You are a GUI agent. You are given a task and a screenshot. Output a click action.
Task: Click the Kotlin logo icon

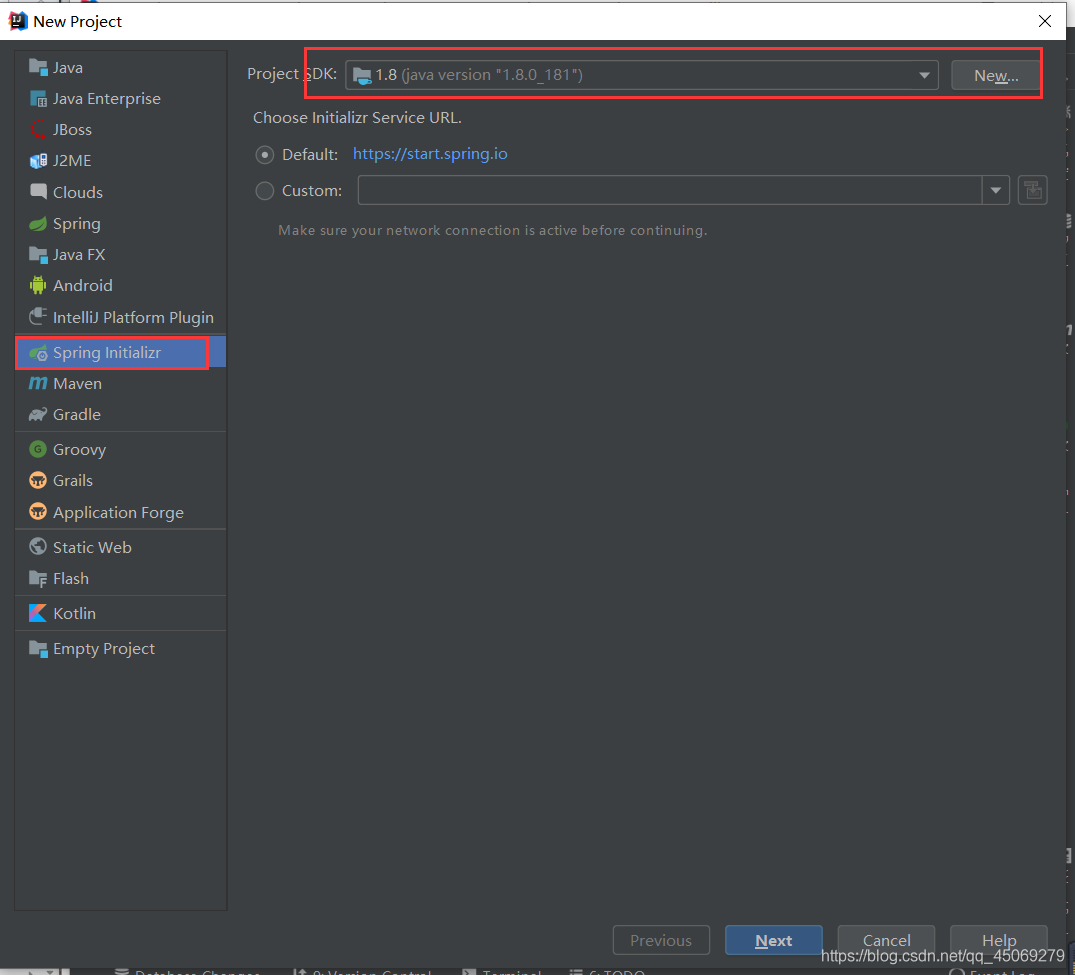point(38,613)
